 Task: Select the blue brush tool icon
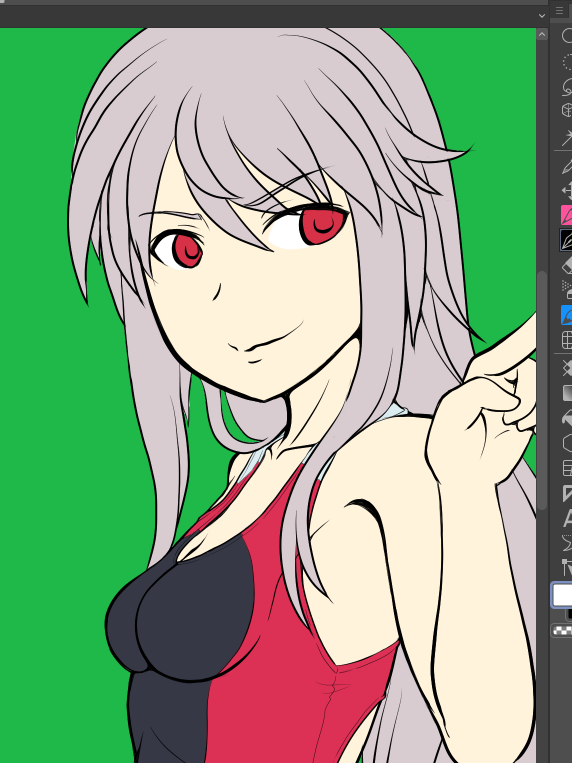point(567,315)
